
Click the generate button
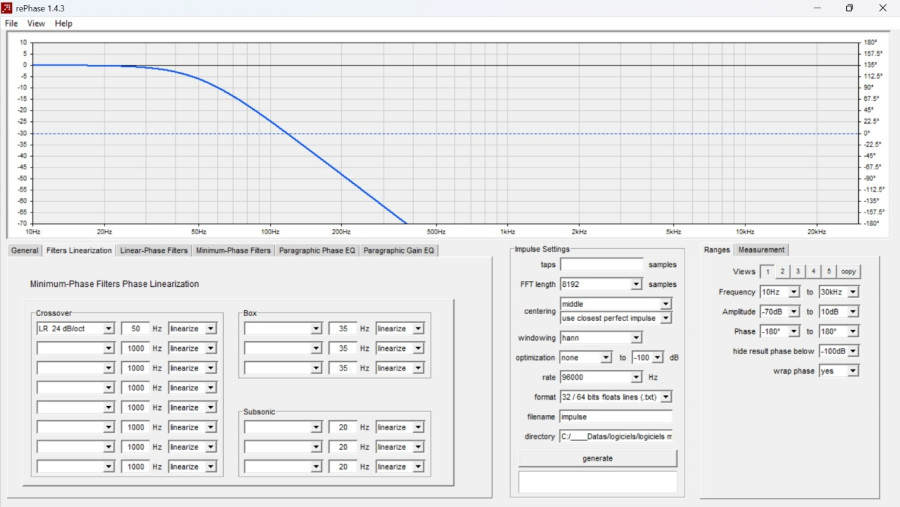tap(598, 458)
